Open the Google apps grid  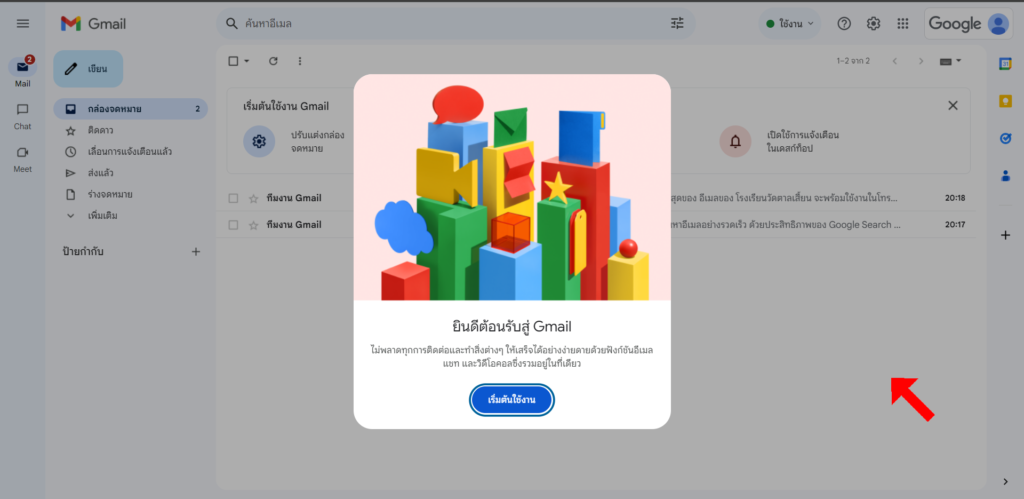(x=903, y=24)
